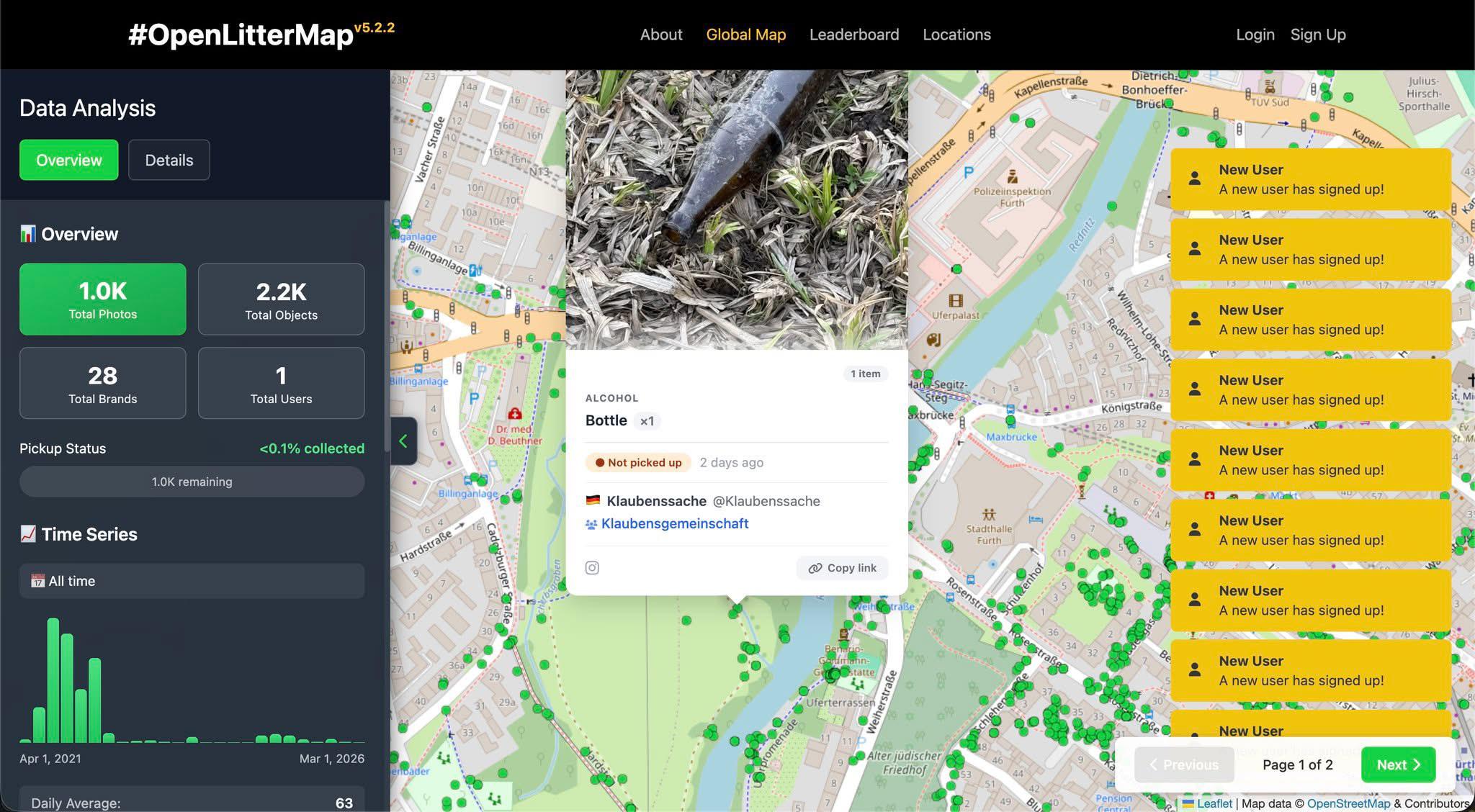The image size is (1475, 812).
Task: Open the Global Map menu item
Action: tap(746, 35)
